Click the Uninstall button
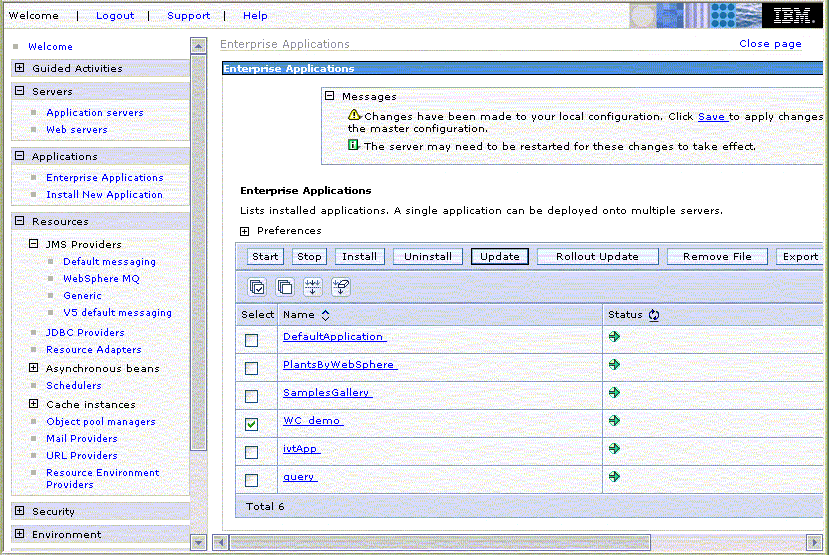This screenshot has width=829, height=555. coord(428,257)
